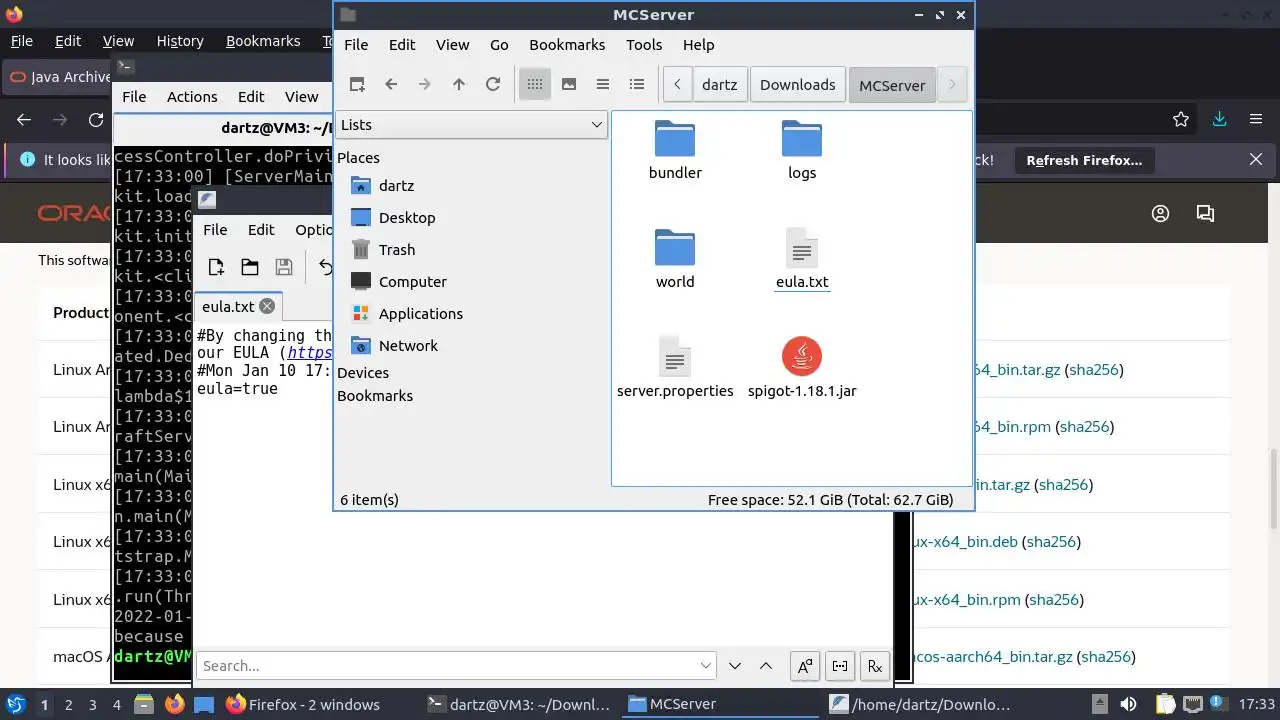Image resolution: width=1280 pixels, height=720 pixels.
Task: Select MCServer path bar button
Action: click(x=892, y=84)
